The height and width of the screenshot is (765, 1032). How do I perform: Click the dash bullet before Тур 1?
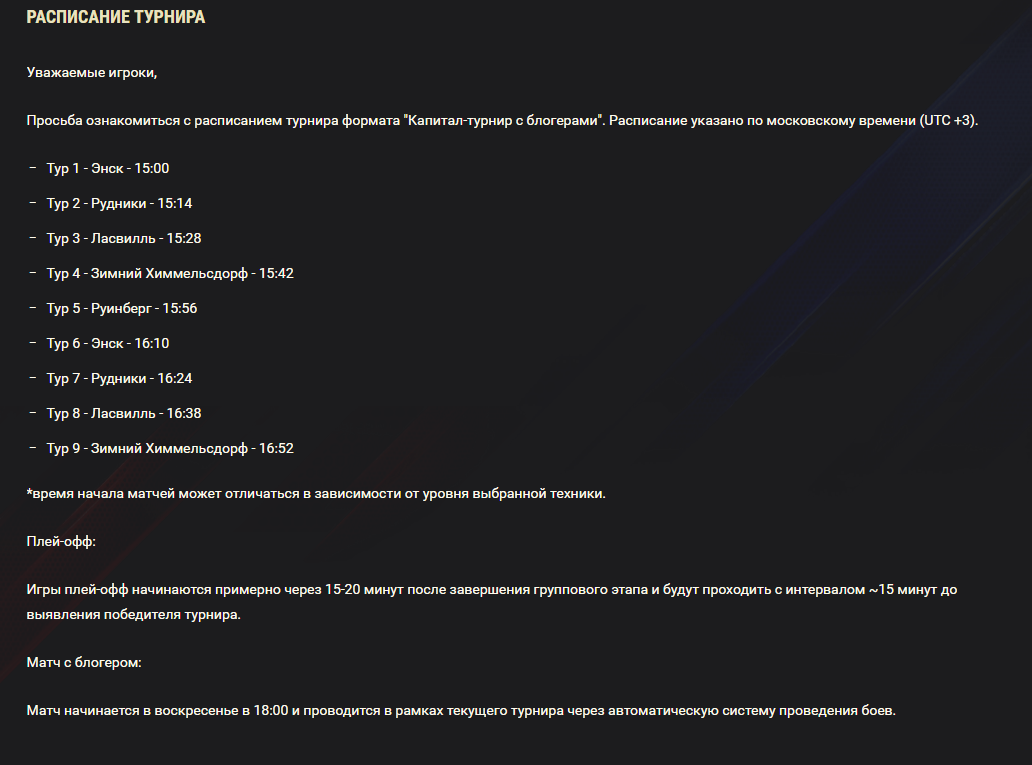pyautogui.click(x=33, y=168)
